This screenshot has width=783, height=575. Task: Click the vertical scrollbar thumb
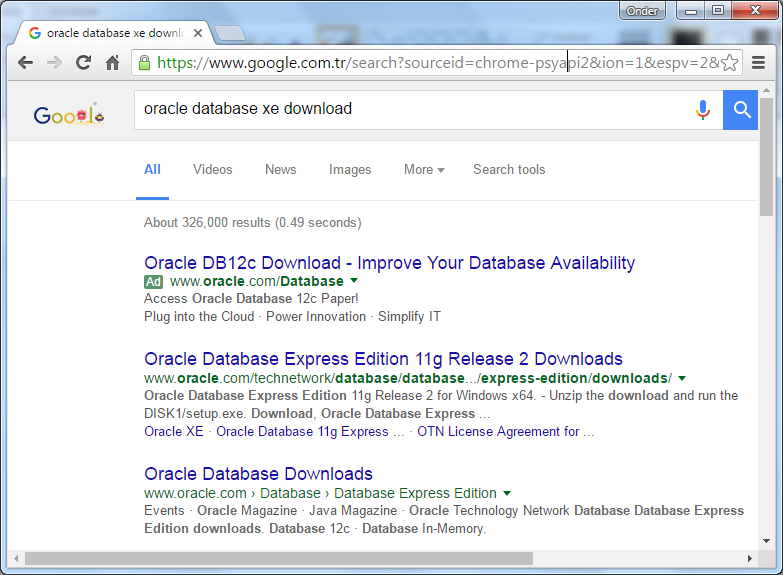[x=767, y=157]
